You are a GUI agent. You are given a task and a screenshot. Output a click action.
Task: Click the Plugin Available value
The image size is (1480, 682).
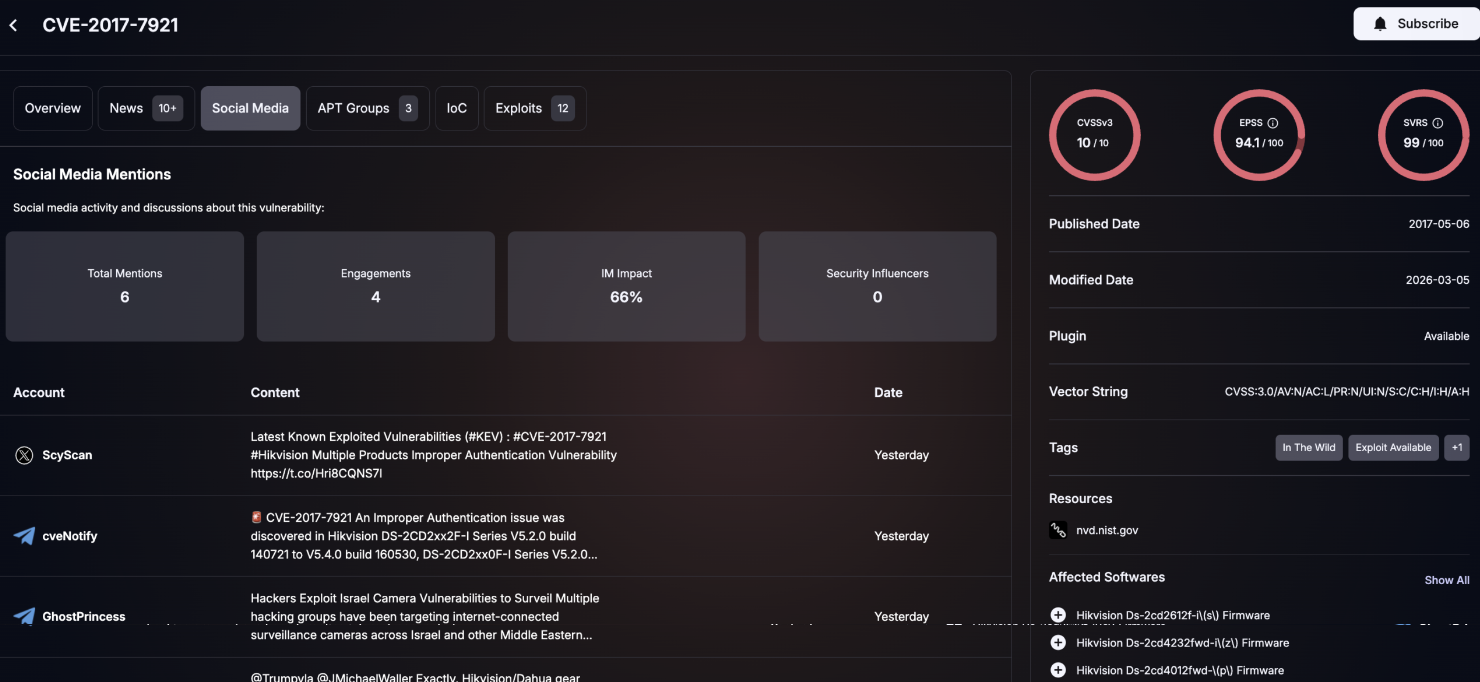pos(1447,336)
